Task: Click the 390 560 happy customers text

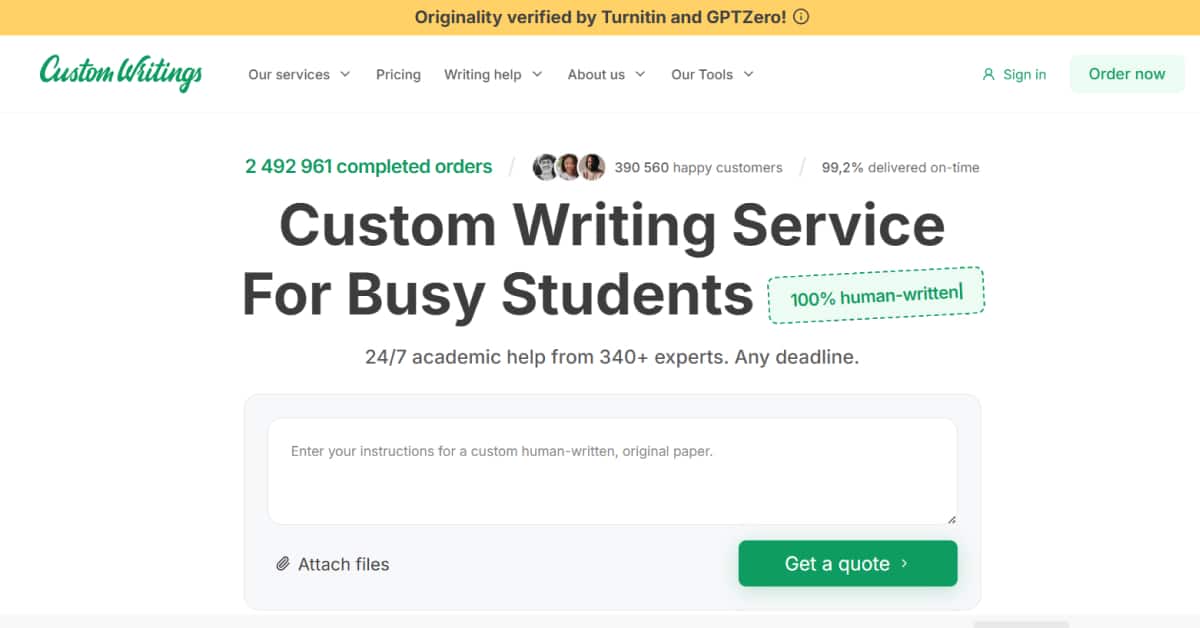Action: tap(698, 168)
